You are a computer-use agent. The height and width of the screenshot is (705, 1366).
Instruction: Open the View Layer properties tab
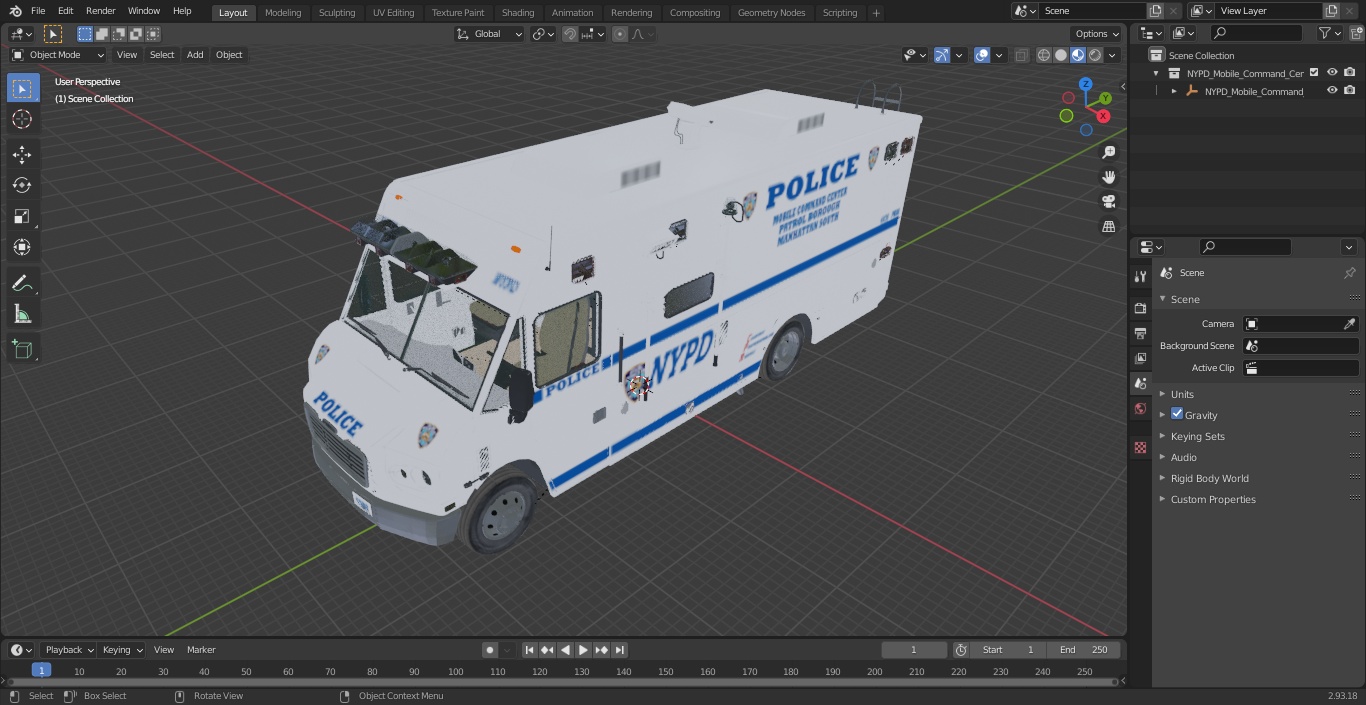1140,358
